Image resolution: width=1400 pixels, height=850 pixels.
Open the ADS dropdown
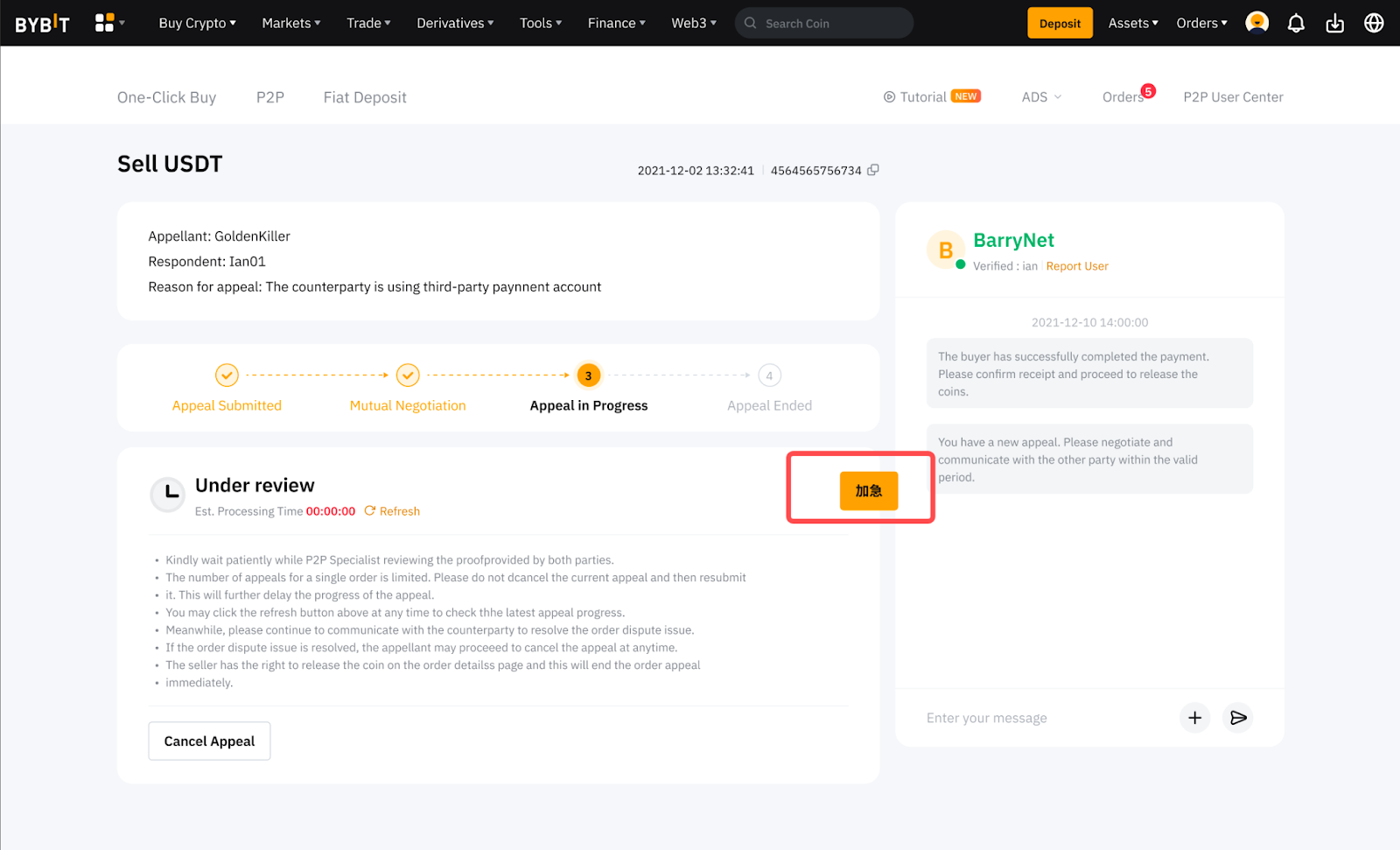pyautogui.click(x=1041, y=97)
